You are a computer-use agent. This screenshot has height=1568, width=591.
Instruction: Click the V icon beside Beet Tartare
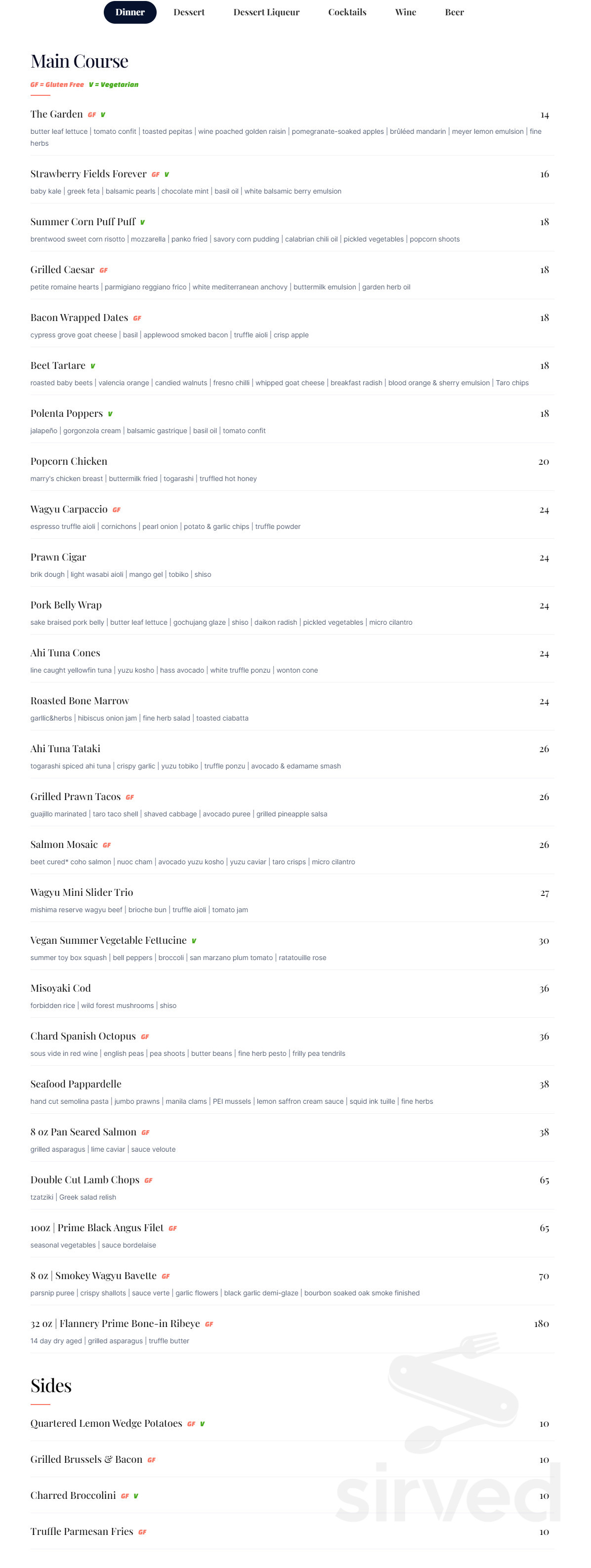[x=92, y=366]
